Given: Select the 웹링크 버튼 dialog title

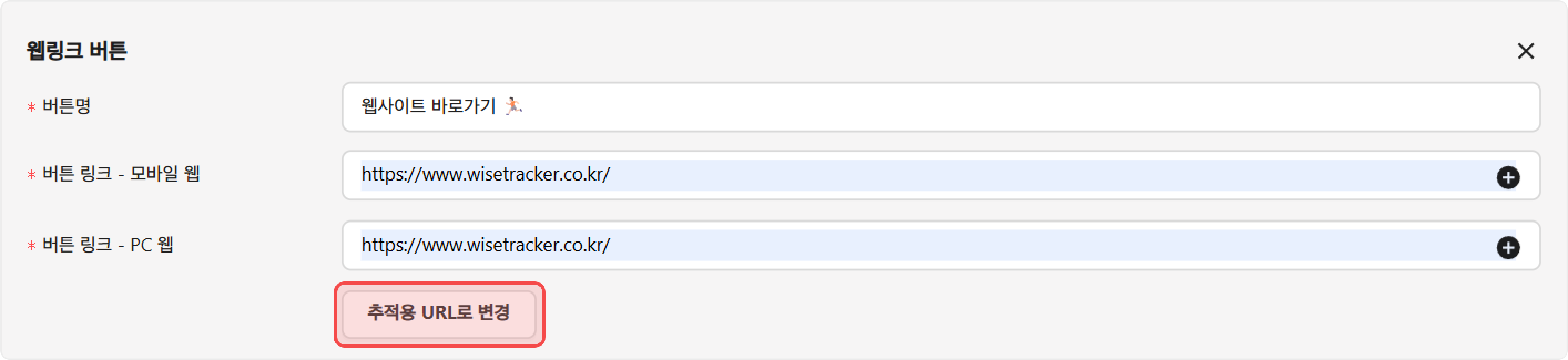Looking at the screenshot, I should [77, 50].
